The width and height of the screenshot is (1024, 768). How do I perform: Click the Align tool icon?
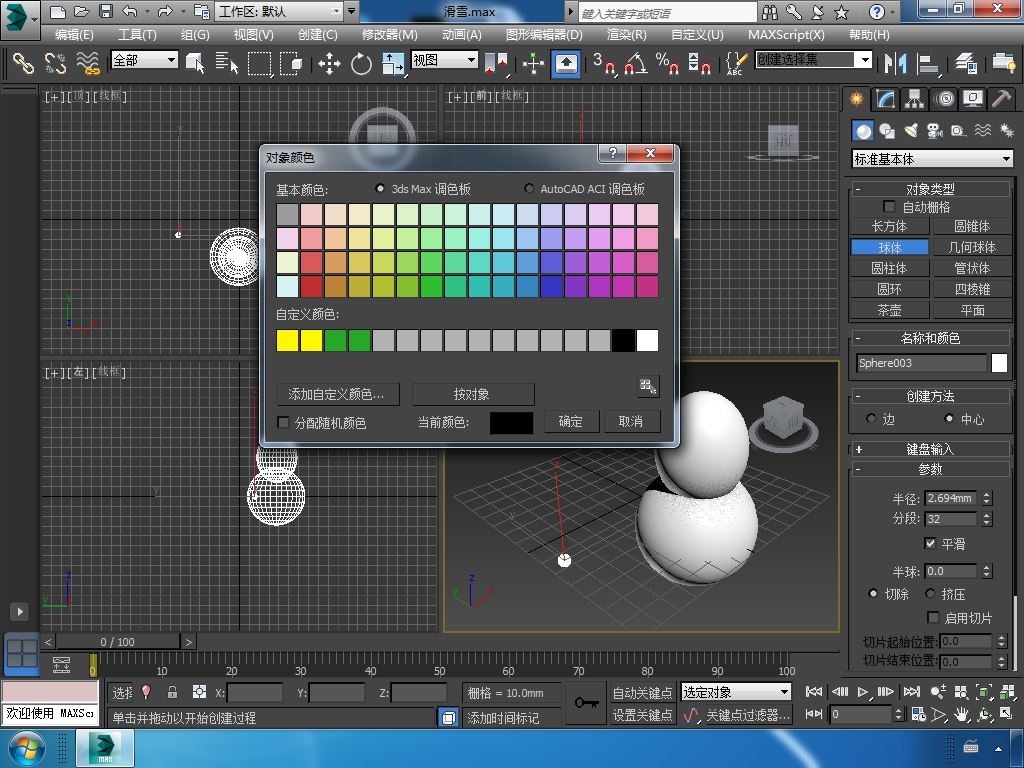[927, 63]
